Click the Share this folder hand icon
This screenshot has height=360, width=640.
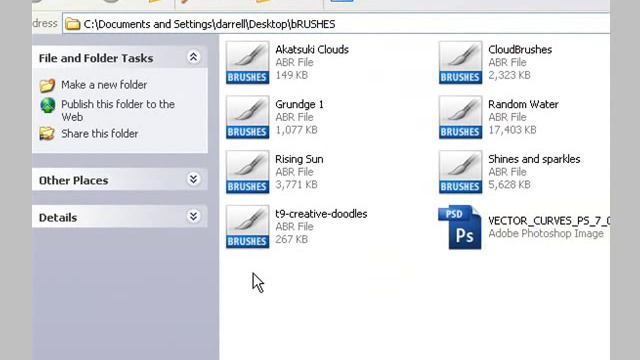47,133
